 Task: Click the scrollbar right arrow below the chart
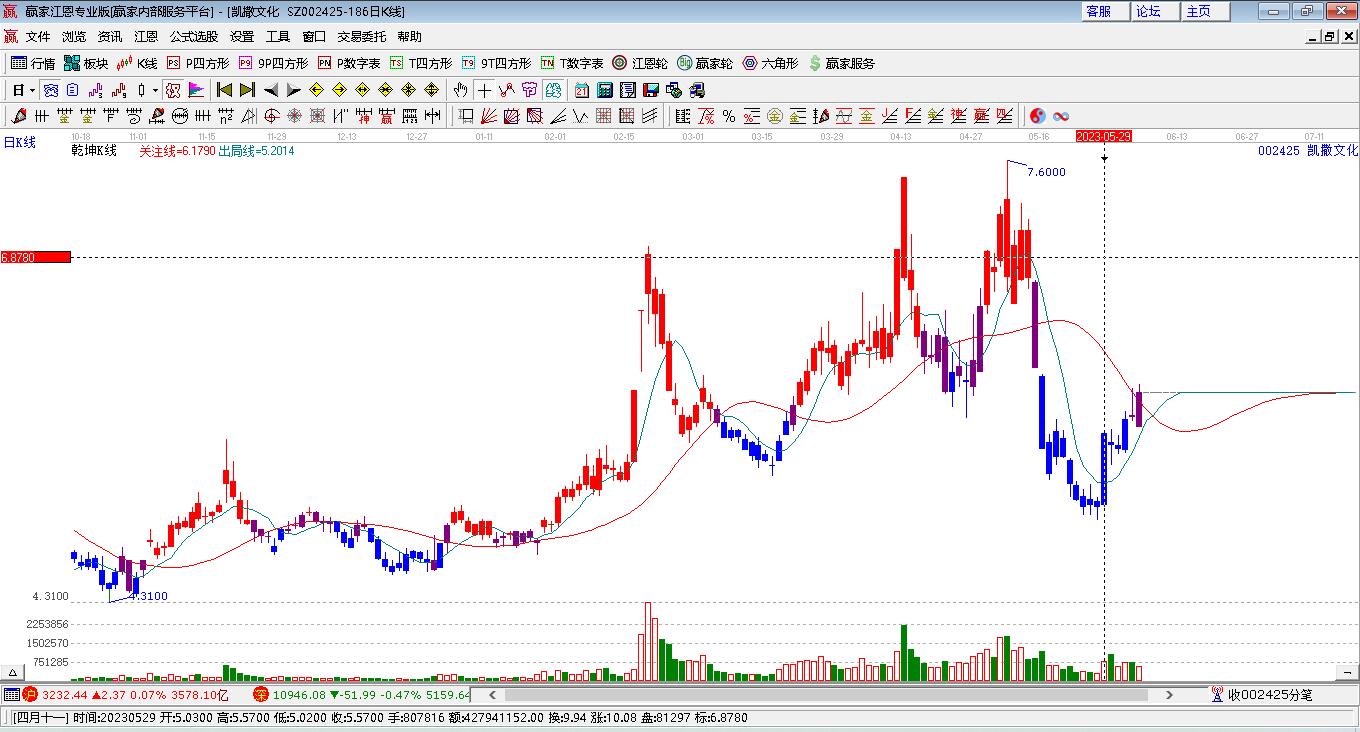[x=1170, y=694]
